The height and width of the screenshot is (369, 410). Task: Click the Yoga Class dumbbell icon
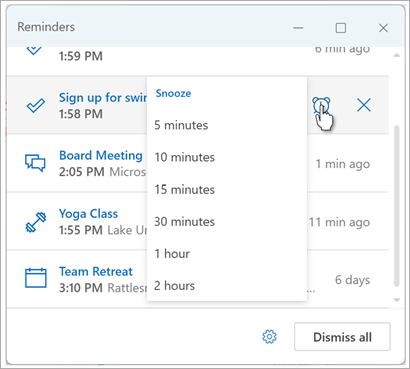pyautogui.click(x=36, y=221)
